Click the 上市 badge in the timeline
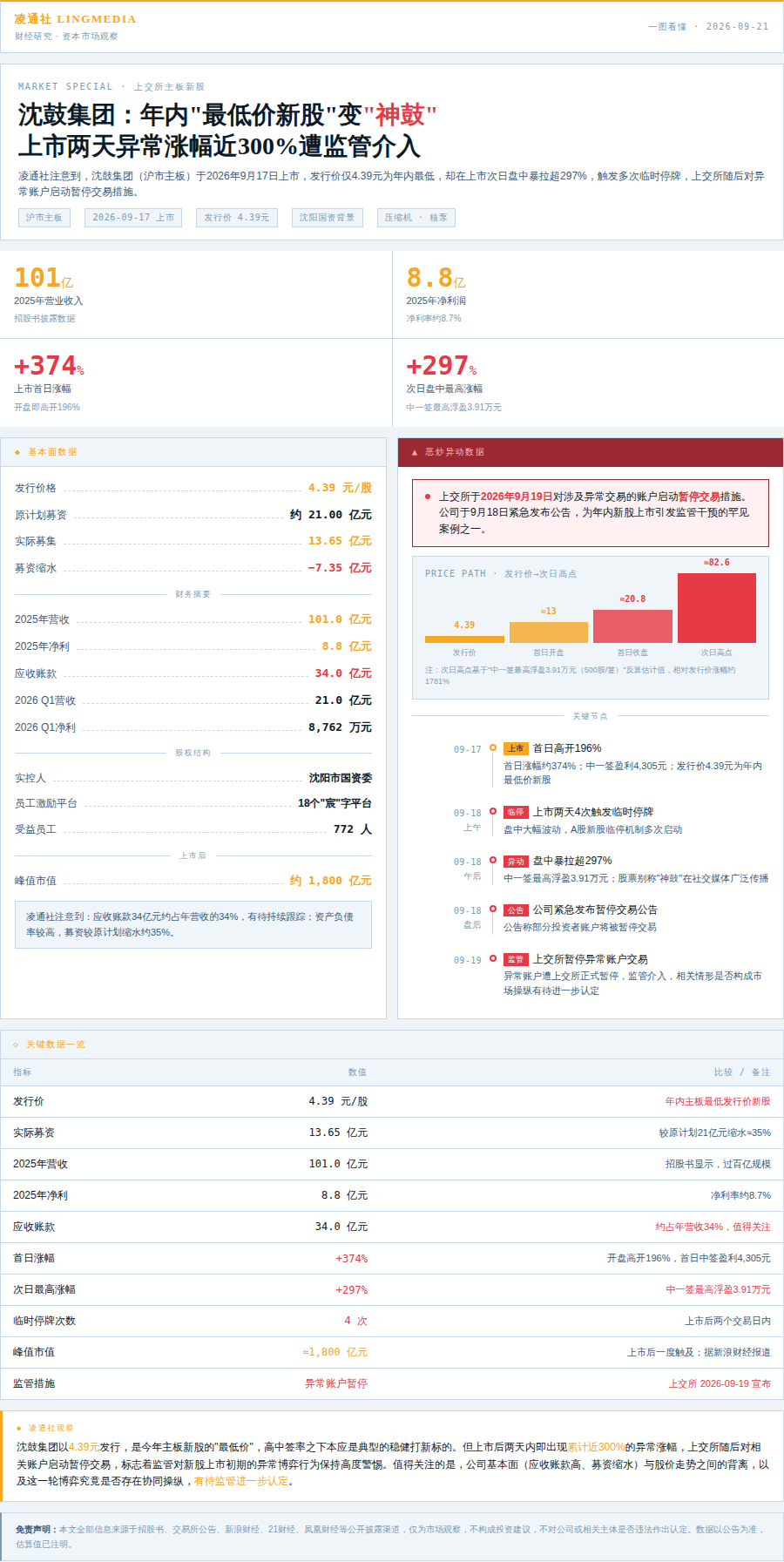Viewport: 784px width, 1562px height. pyautogui.click(x=516, y=748)
